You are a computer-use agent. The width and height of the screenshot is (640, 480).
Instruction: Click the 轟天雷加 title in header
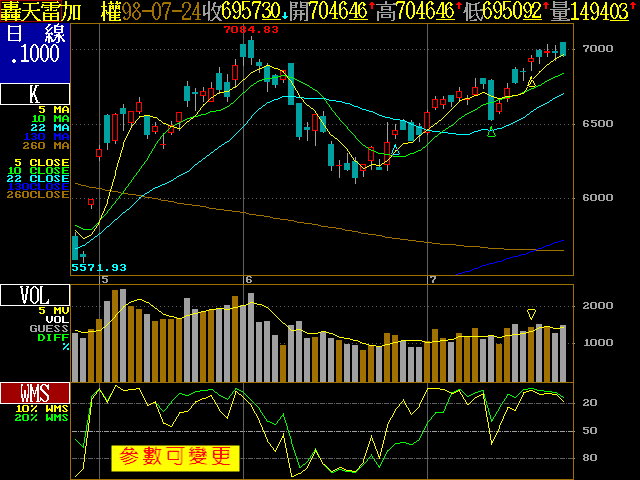tap(44, 11)
